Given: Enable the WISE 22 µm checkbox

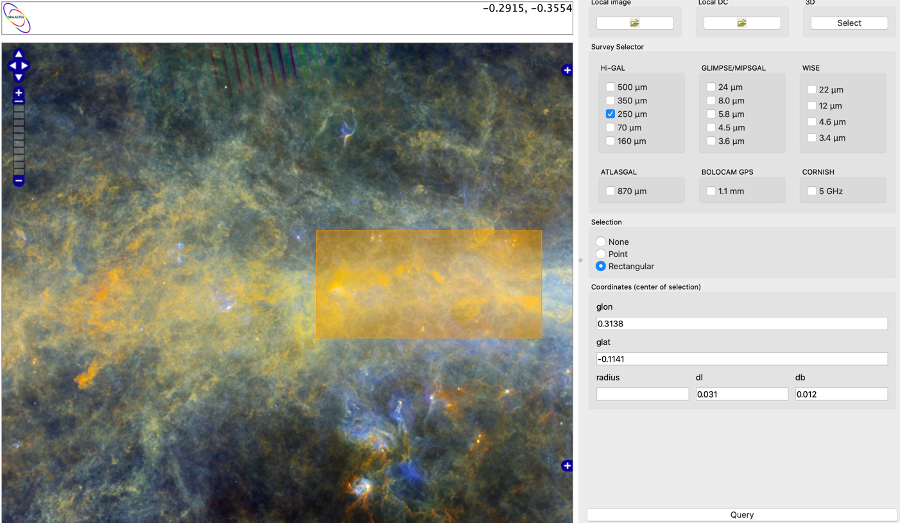Looking at the screenshot, I should [812, 90].
